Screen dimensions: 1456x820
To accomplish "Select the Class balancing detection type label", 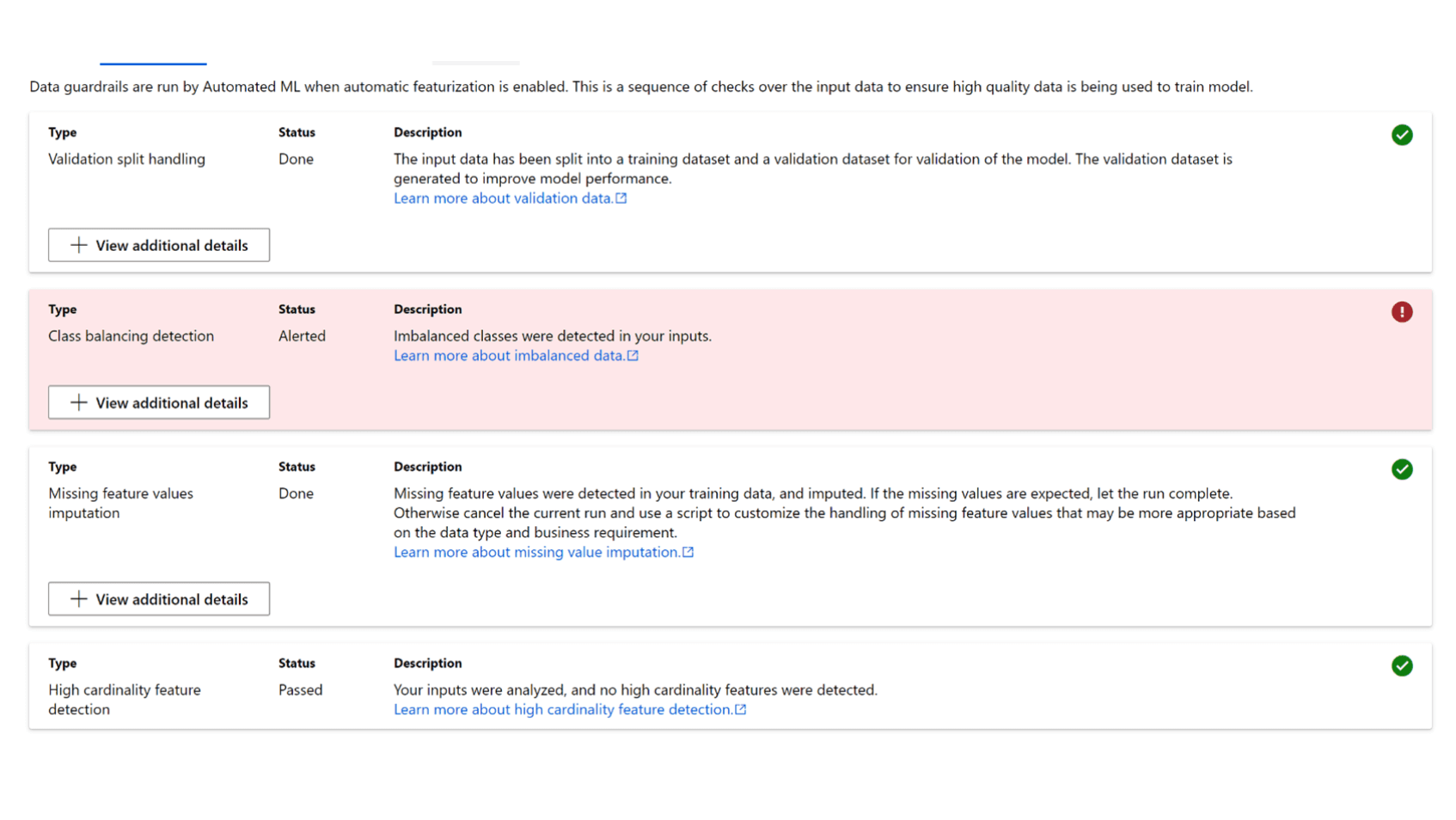I will (x=131, y=336).
